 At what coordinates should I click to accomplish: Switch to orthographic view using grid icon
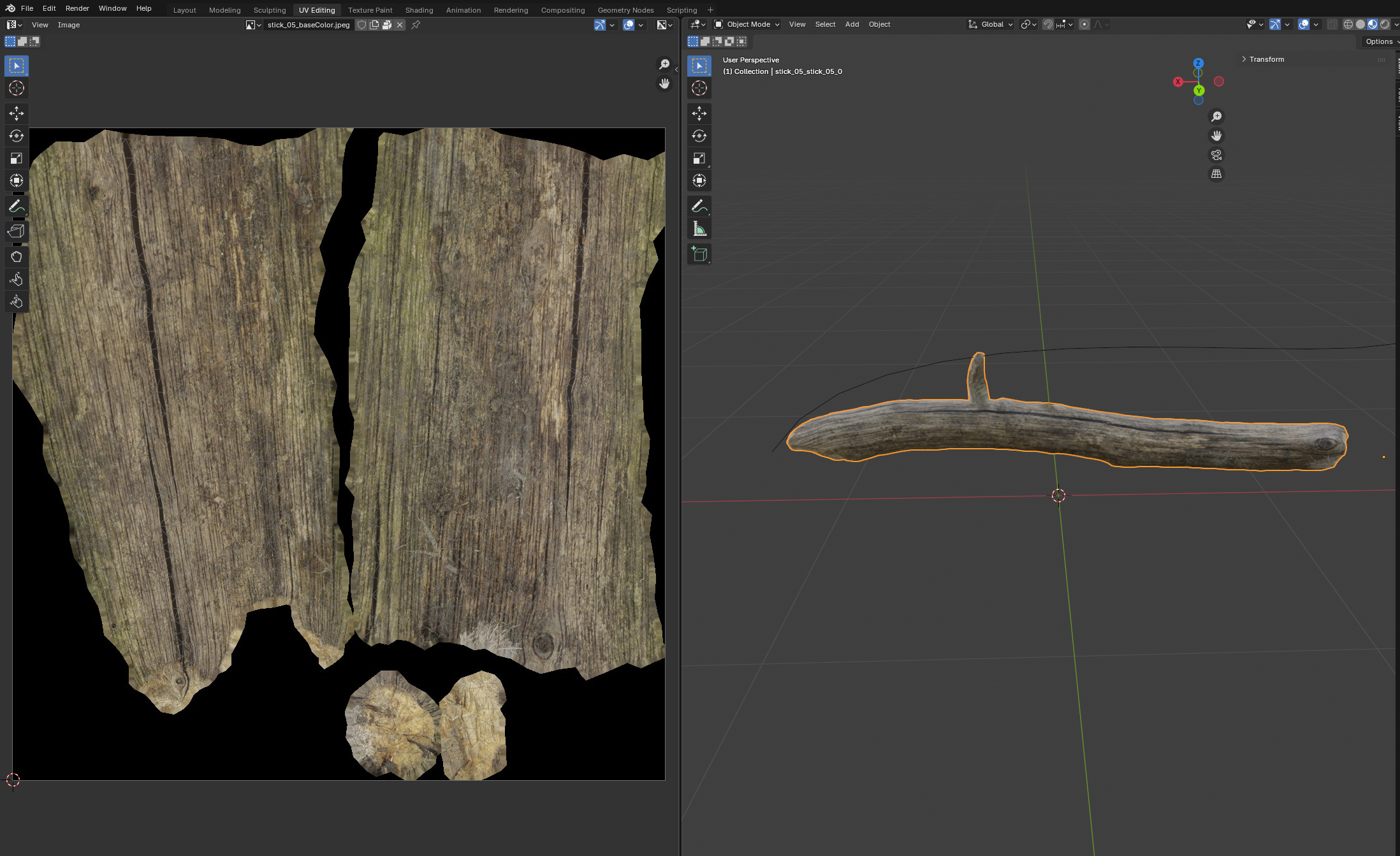tap(1216, 174)
